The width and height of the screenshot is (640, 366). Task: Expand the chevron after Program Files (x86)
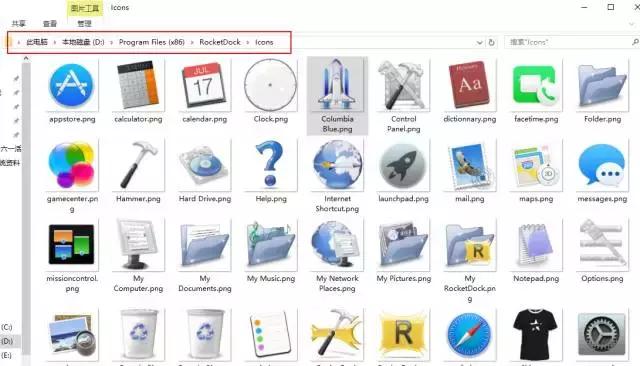[x=192, y=42]
